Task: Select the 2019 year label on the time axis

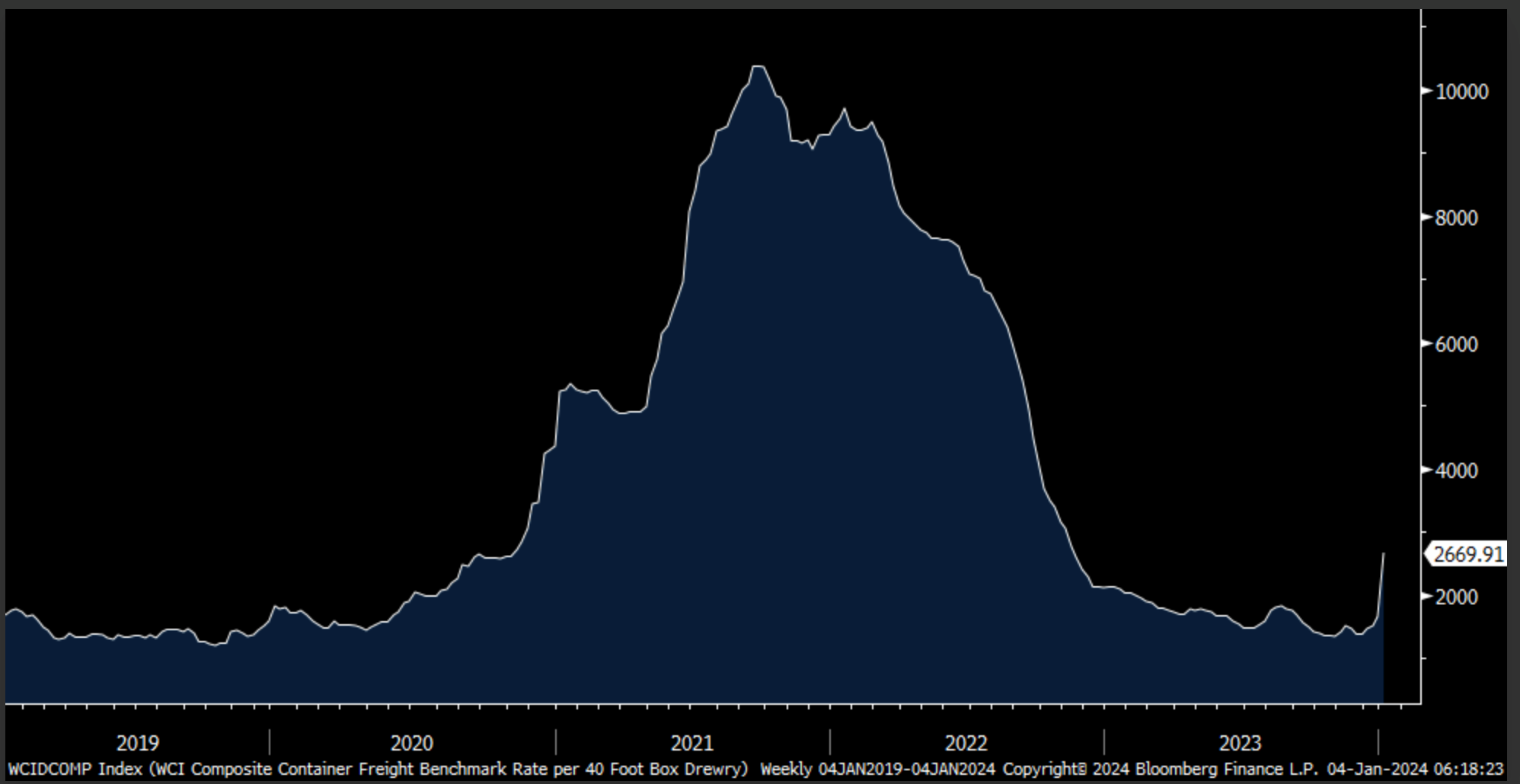Action: point(138,743)
